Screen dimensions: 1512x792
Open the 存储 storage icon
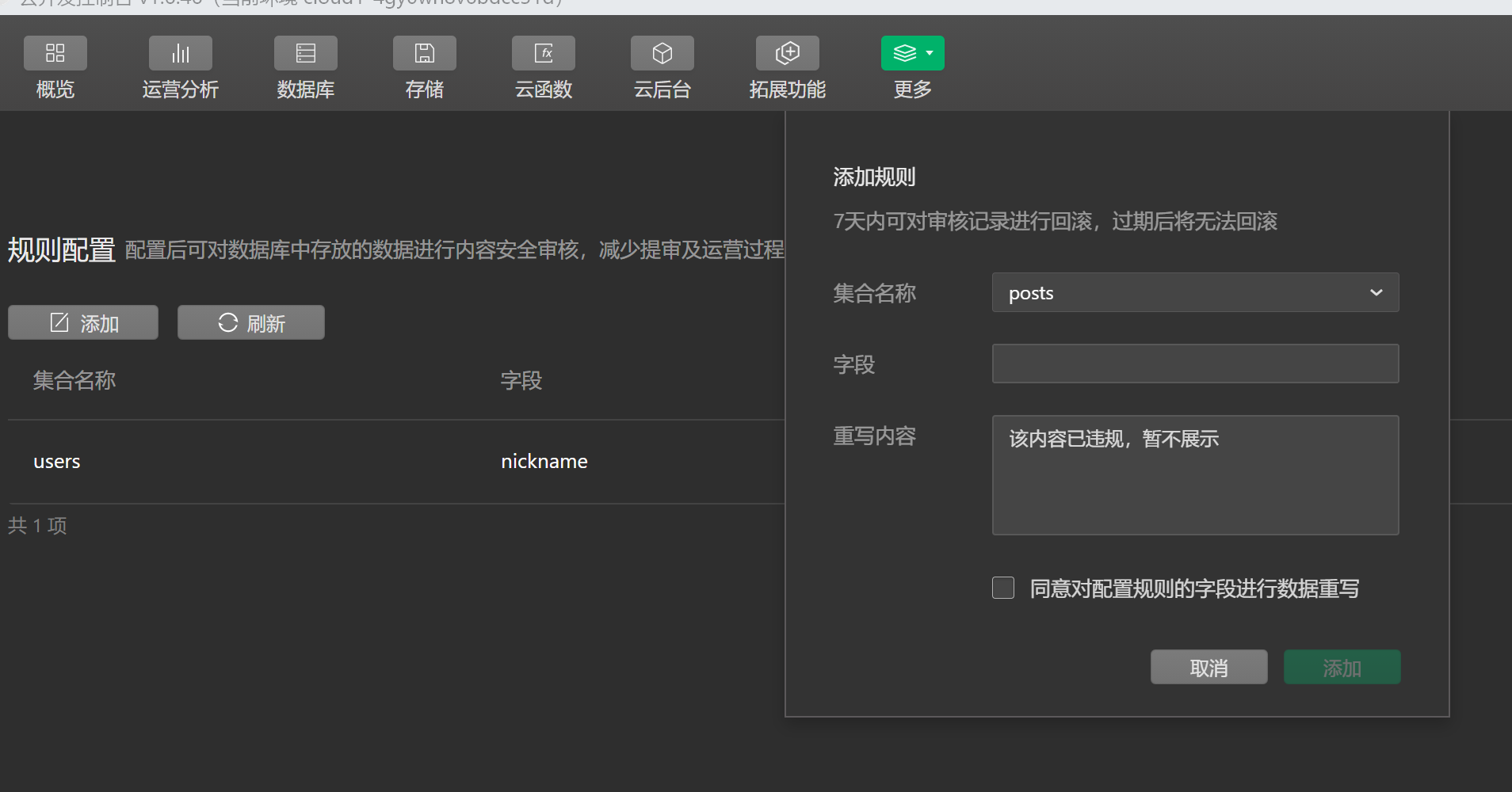click(x=425, y=53)
